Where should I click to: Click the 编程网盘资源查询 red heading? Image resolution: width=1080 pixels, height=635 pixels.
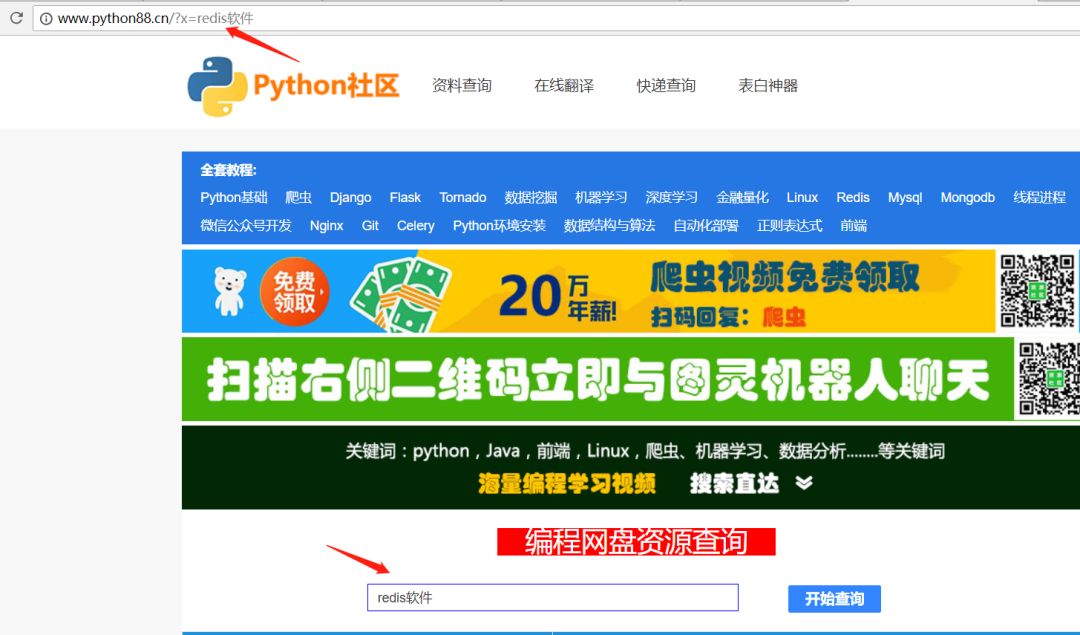pos(636,541)
